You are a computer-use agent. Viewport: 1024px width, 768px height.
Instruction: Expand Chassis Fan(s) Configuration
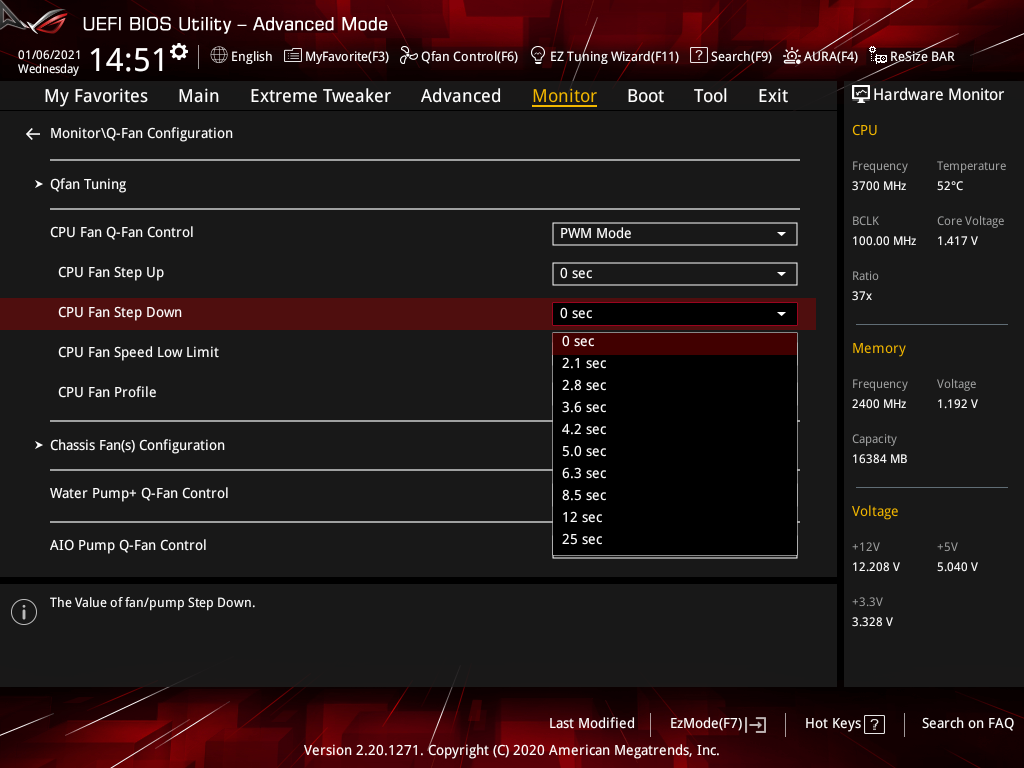[x=137, y=445]
